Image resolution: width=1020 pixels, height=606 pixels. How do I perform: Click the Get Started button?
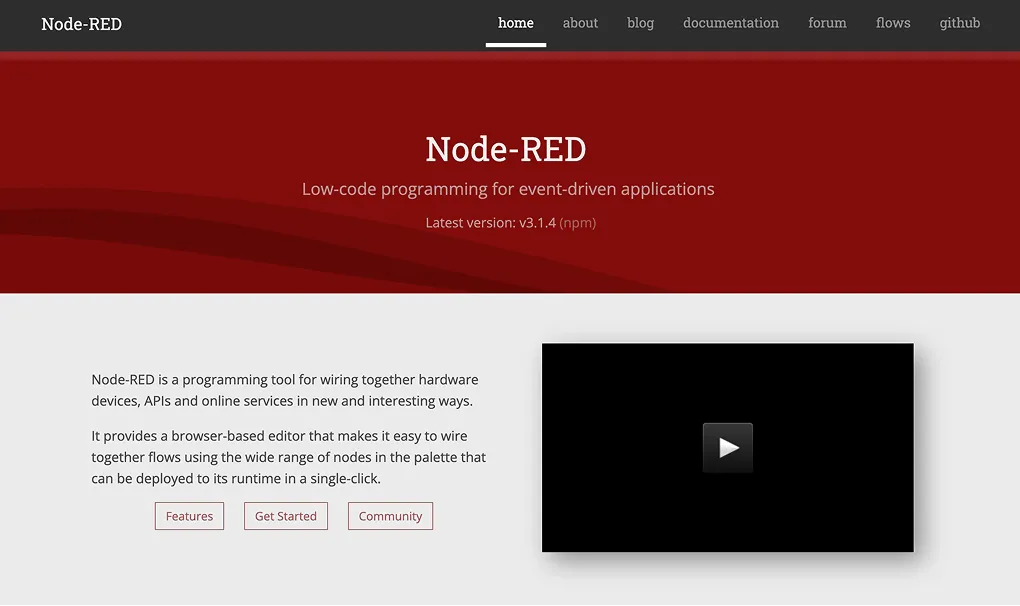[x=286, y=516]
